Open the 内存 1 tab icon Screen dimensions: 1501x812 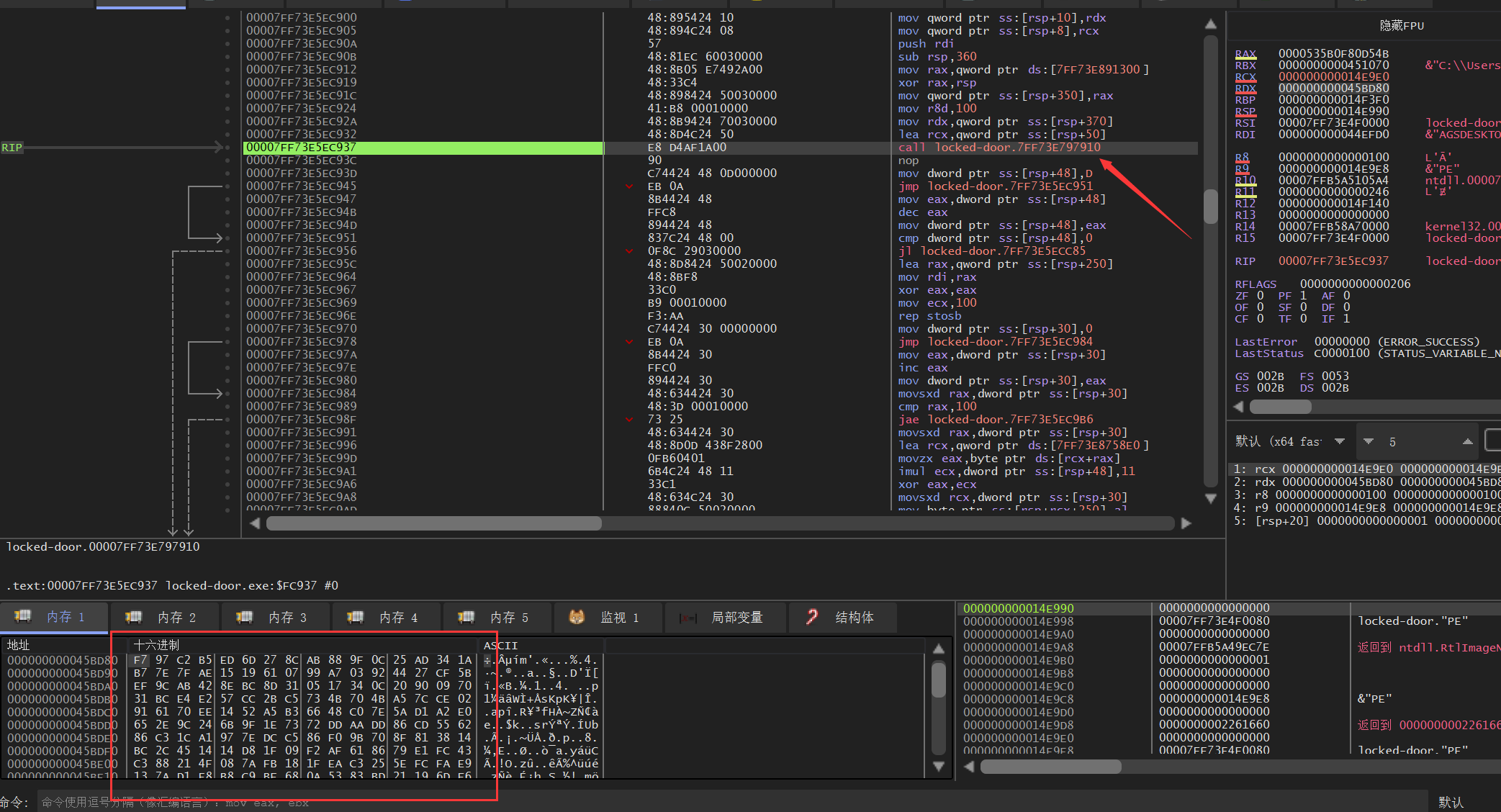click(23, 617)
